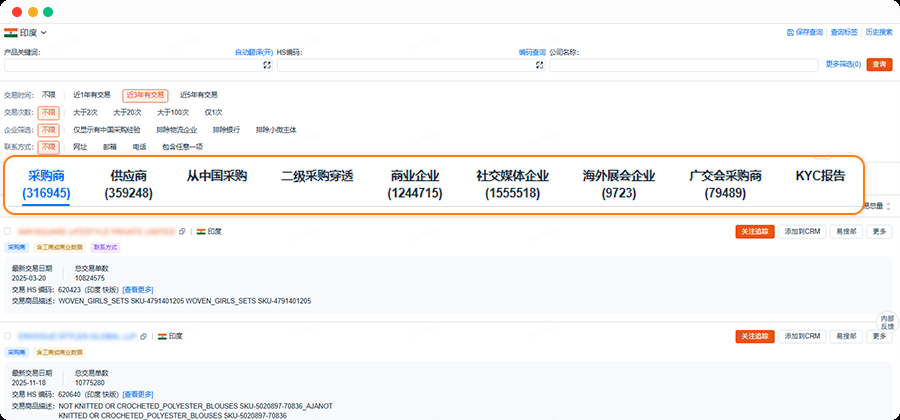Switch to the 供应商 tab
The height and width of the screenshot is (420, 900).
[128, 184]
